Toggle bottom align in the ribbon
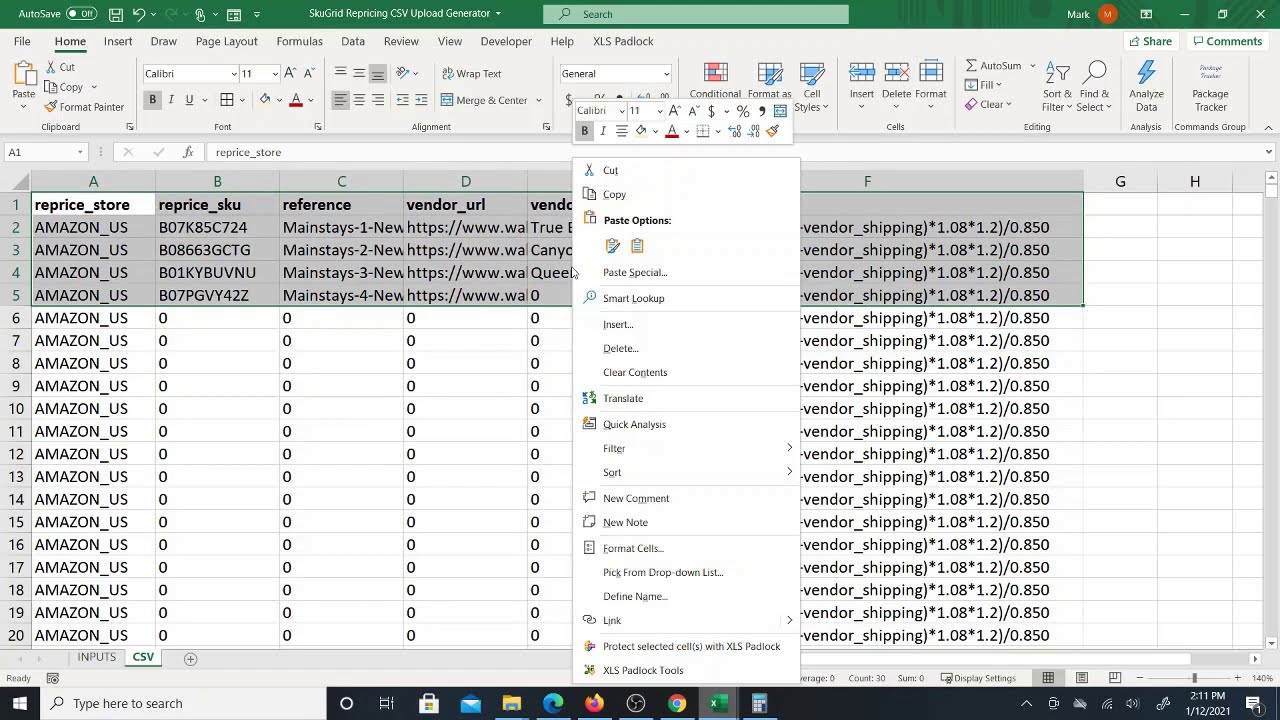The image size is (1280, 720). 378,73
